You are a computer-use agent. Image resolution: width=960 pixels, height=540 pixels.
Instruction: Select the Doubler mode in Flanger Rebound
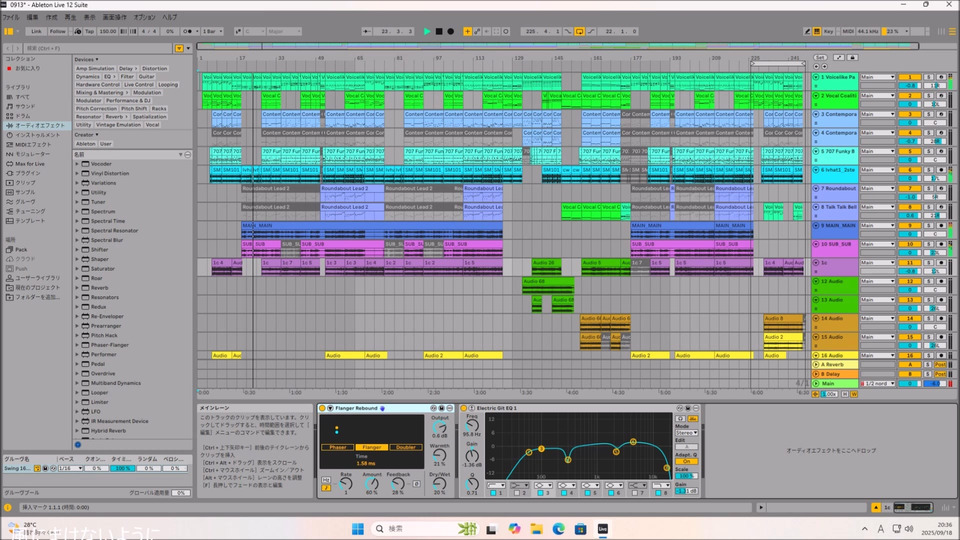tap(405, 447)
